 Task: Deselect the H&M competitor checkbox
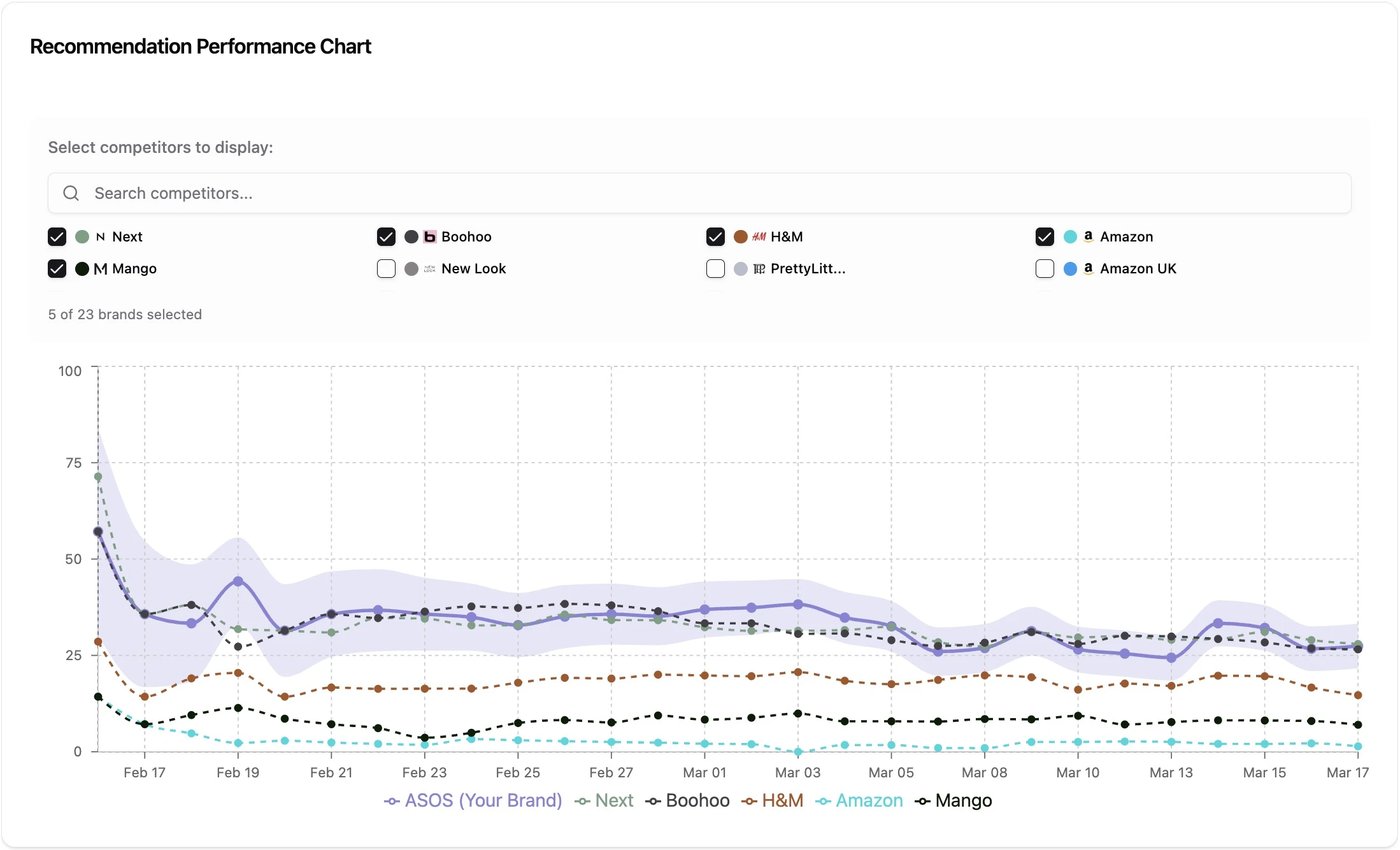click(715, 237)
